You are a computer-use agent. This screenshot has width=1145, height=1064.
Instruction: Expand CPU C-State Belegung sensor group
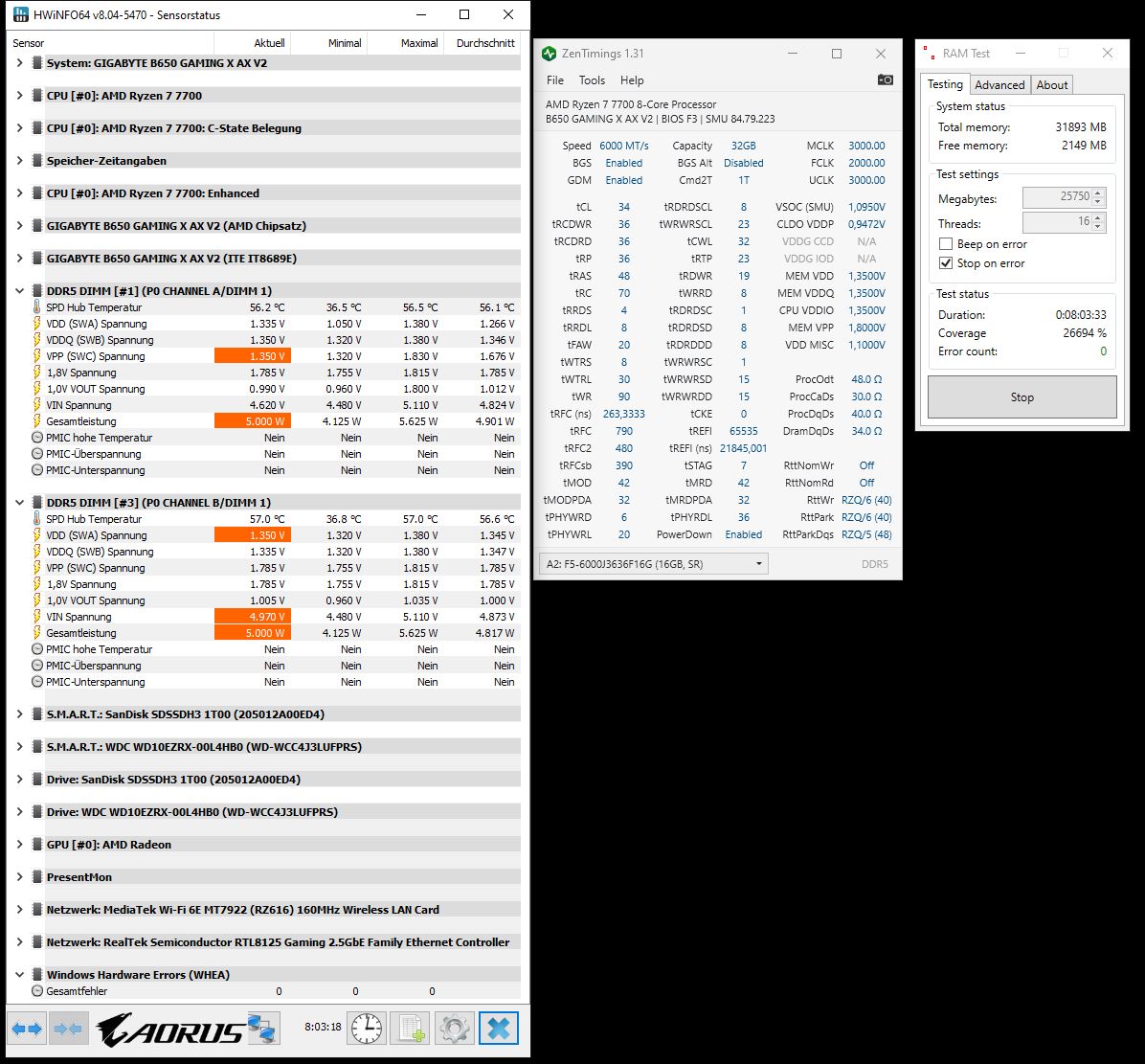point(20,127)
